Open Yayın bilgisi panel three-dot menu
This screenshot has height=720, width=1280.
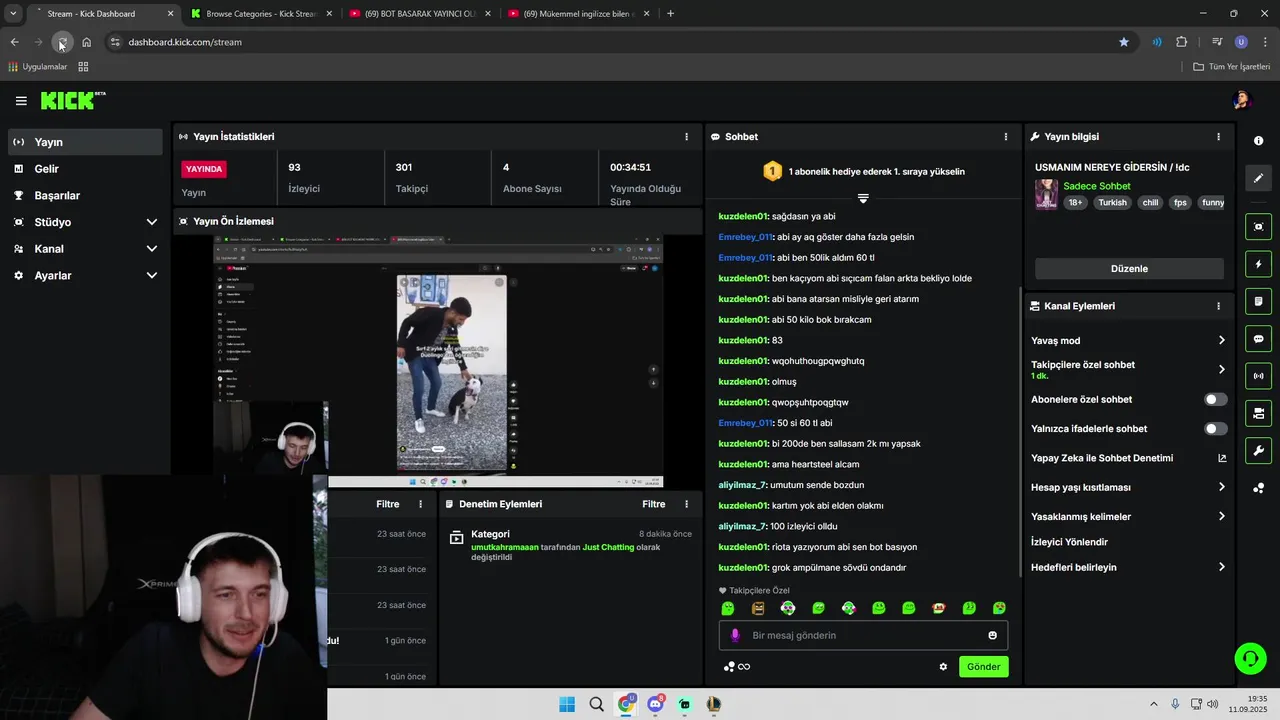coord(1218,136)
